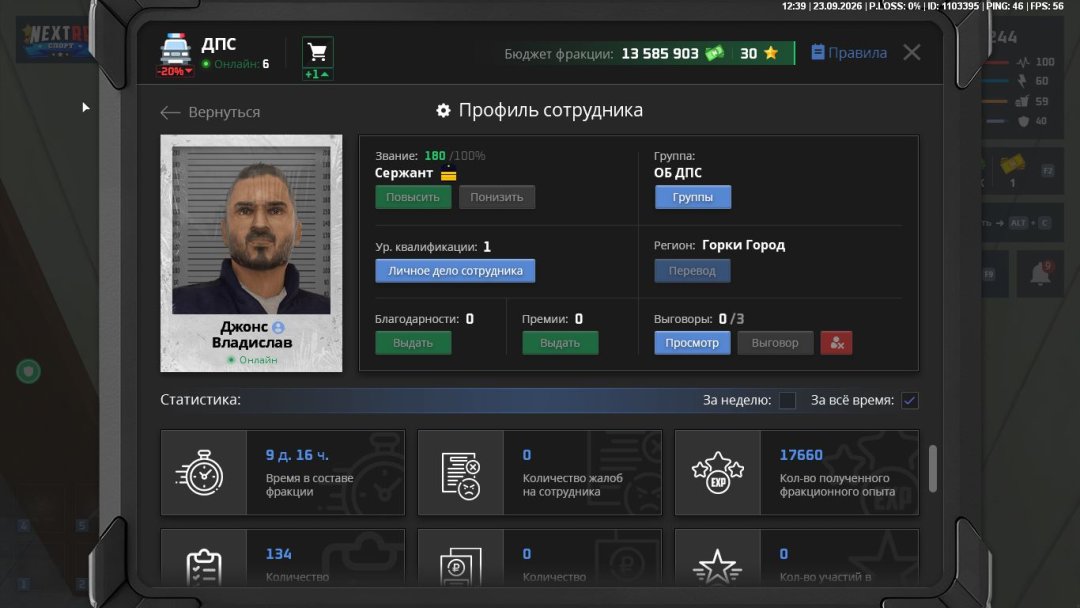The image size is (1080, 608).
Task: Click the statistics list scrollbar
Action: tap(933, 469)
